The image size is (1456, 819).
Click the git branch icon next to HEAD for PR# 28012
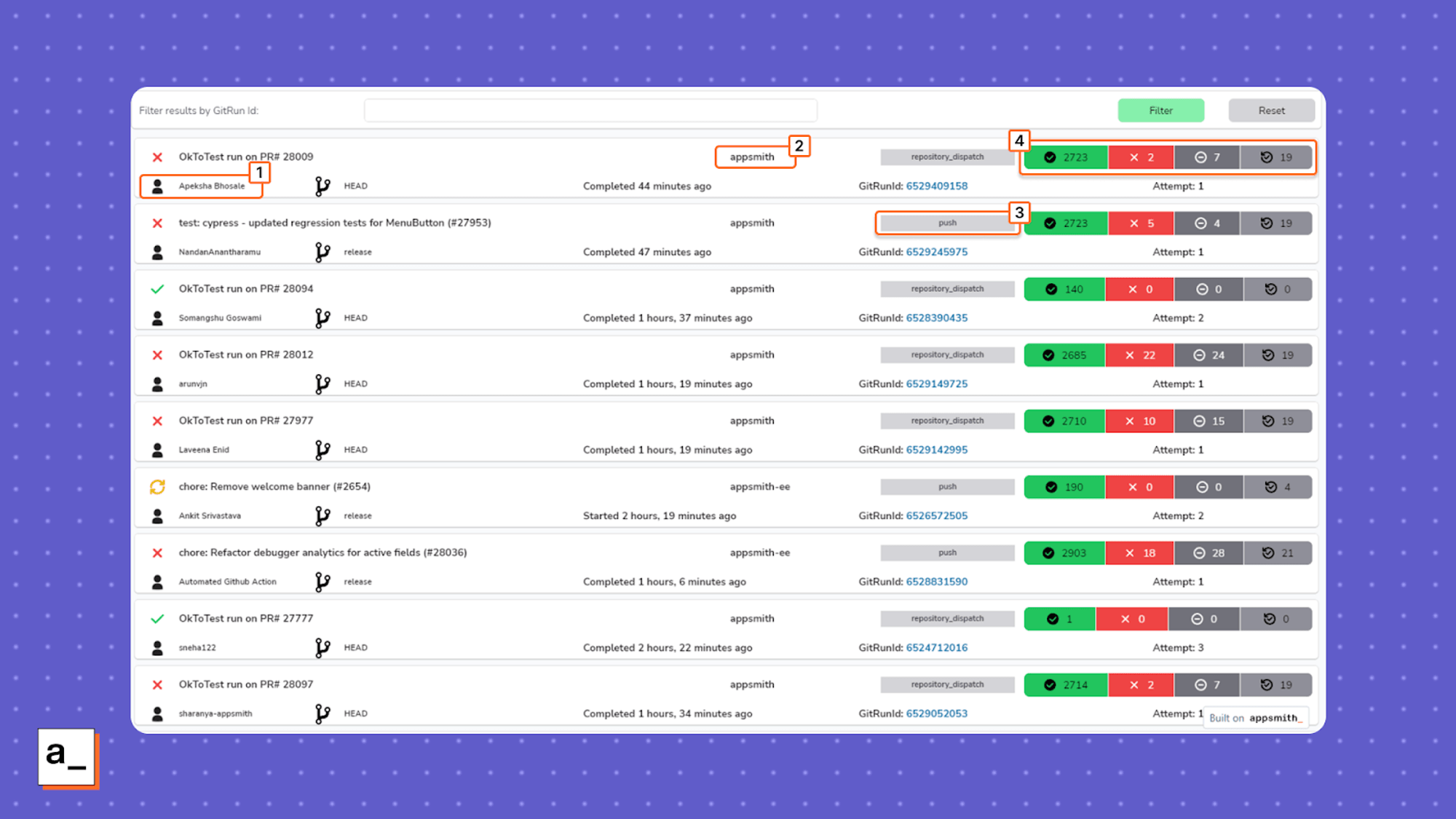[x=323, y=384]
